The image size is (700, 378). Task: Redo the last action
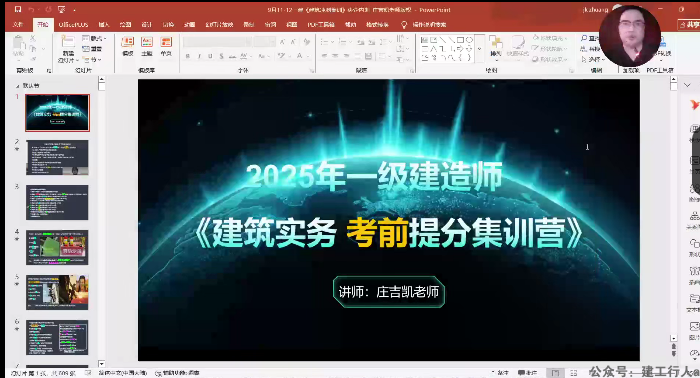[x=48, y=9]
